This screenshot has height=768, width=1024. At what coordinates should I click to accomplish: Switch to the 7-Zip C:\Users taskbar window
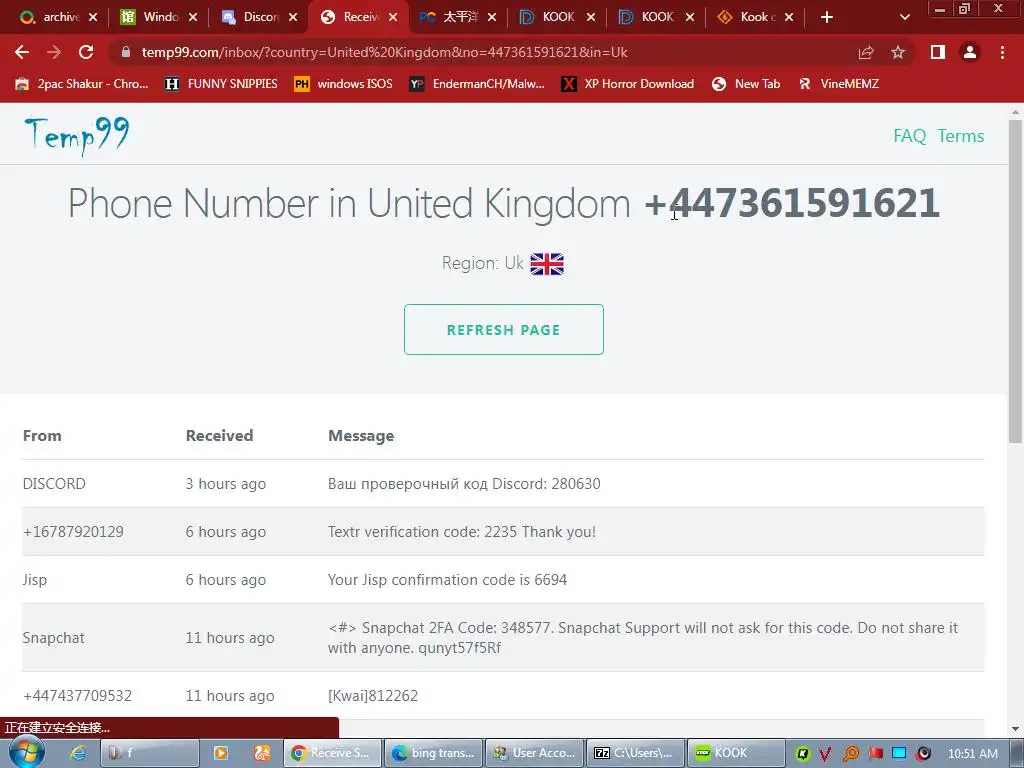tap(635, 753)
